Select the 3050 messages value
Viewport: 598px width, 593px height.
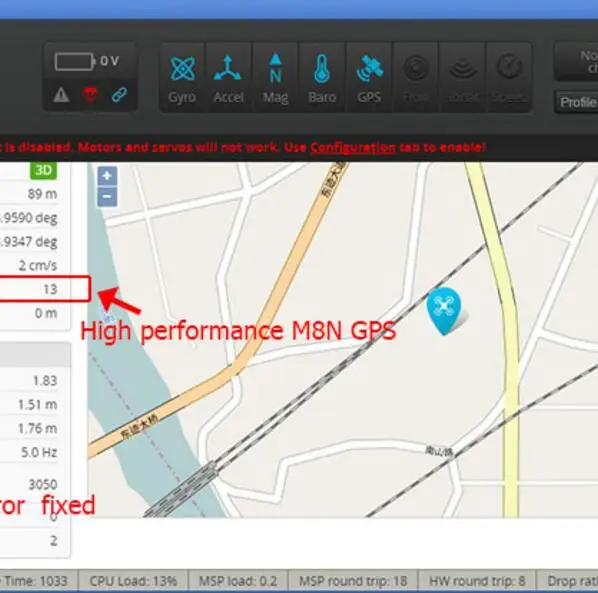pos(43,484)
